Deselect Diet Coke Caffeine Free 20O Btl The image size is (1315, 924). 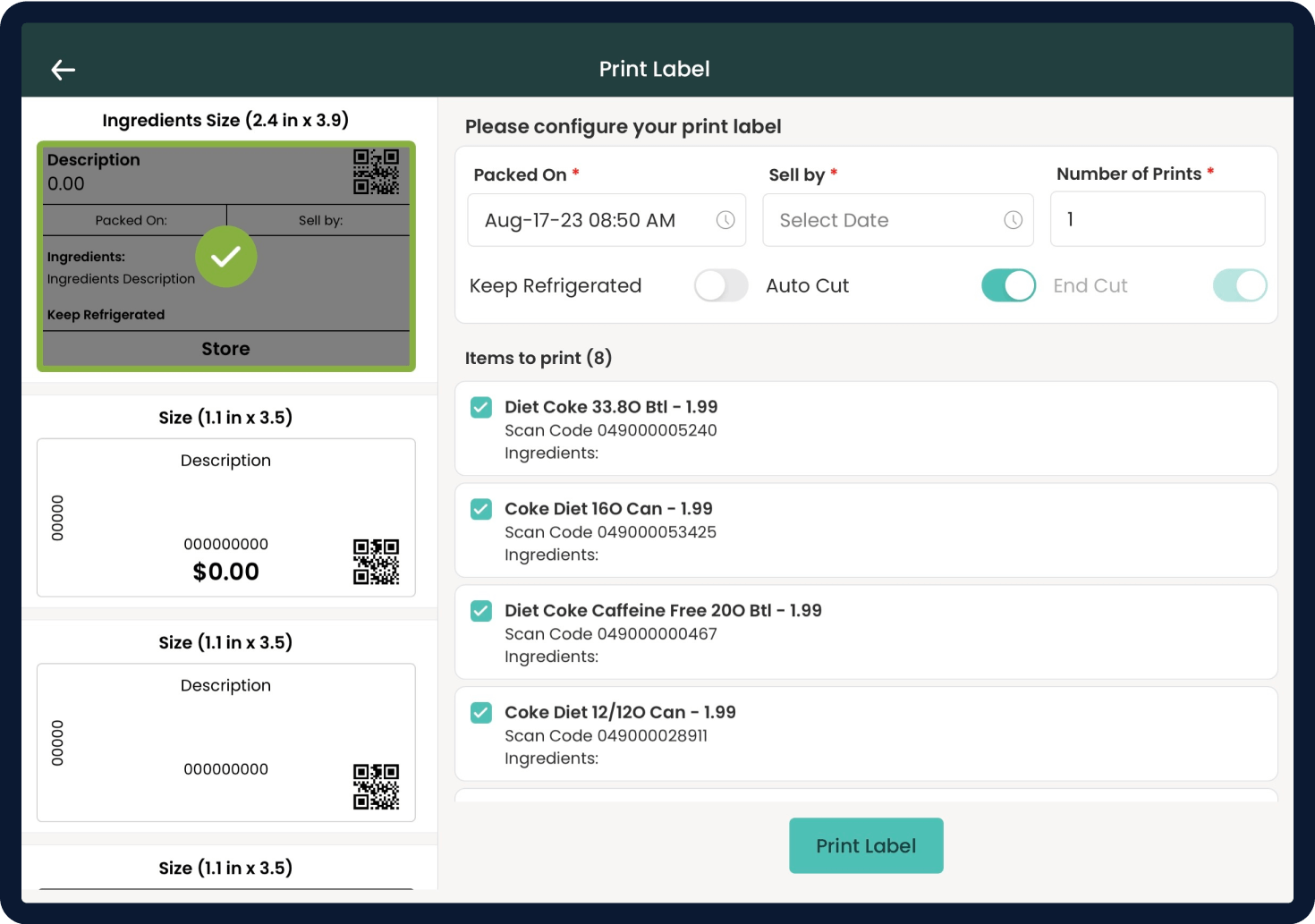click(481, 611)
